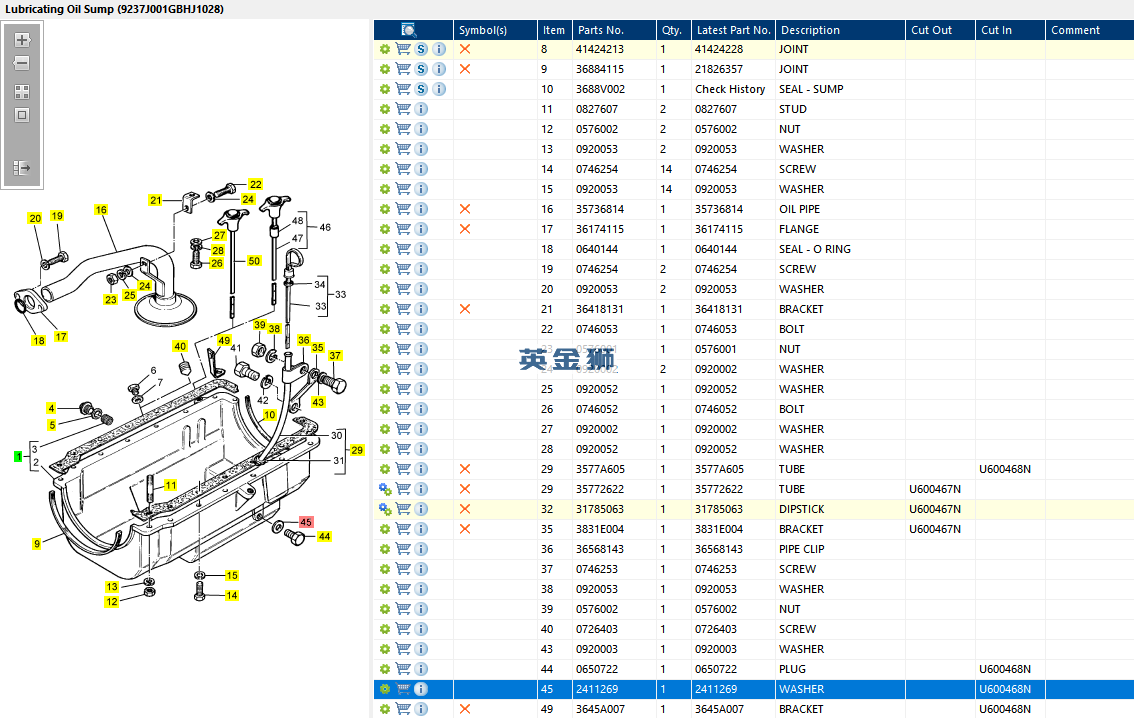The width and height of the screenshot is (1134, 718).
Task: Click gear icon for item 32 DIPSTICK
Action: click(x=385, y=509)
